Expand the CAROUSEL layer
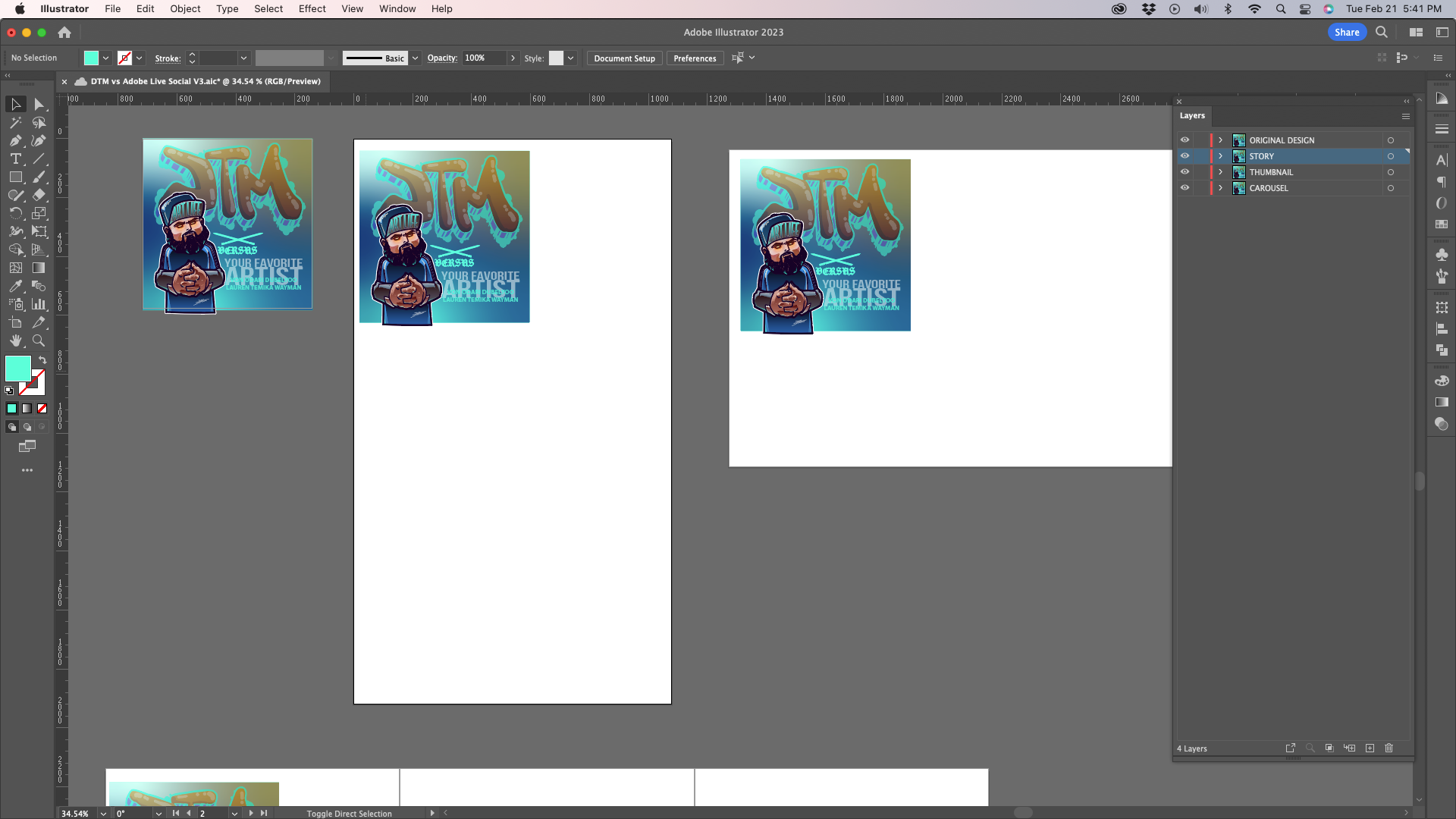 tap(1220, 188)
